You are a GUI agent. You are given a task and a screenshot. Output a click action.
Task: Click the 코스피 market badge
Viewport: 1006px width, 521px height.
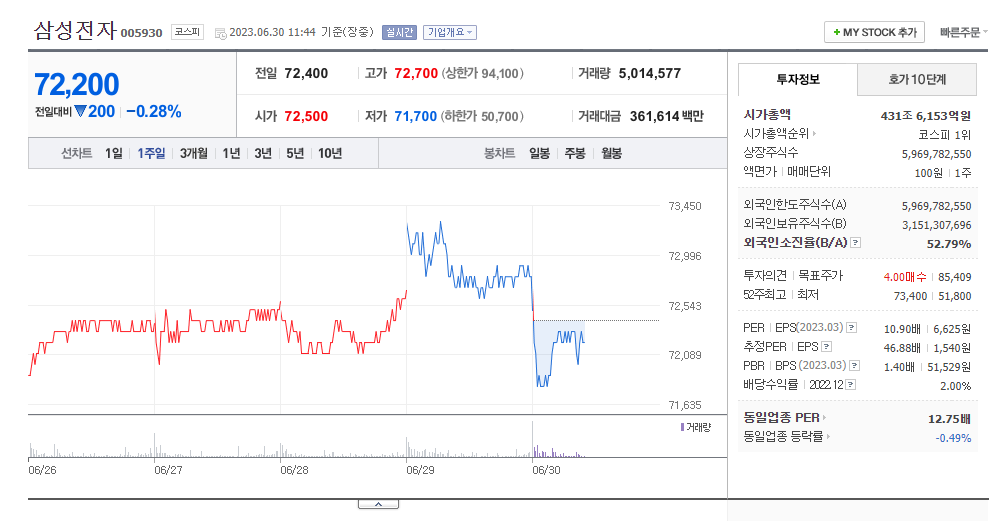[187, 32]
